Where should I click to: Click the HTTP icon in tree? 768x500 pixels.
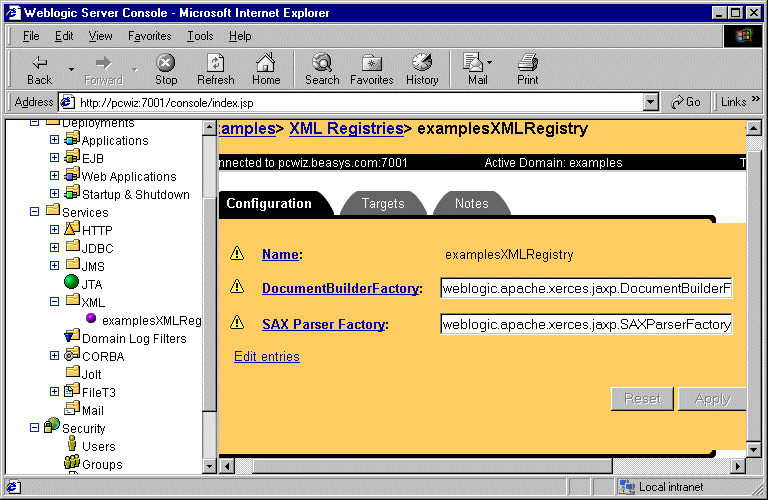pos(72,228)
